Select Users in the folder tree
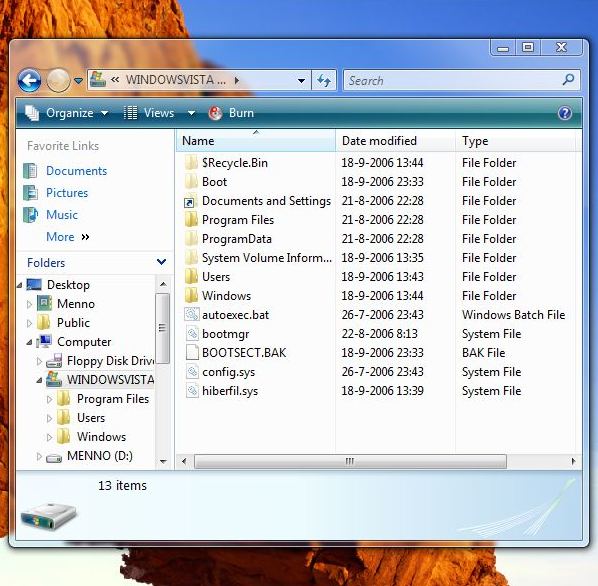Screen dimensions: 598x586 pyautogui.click(x=91, y=418)
